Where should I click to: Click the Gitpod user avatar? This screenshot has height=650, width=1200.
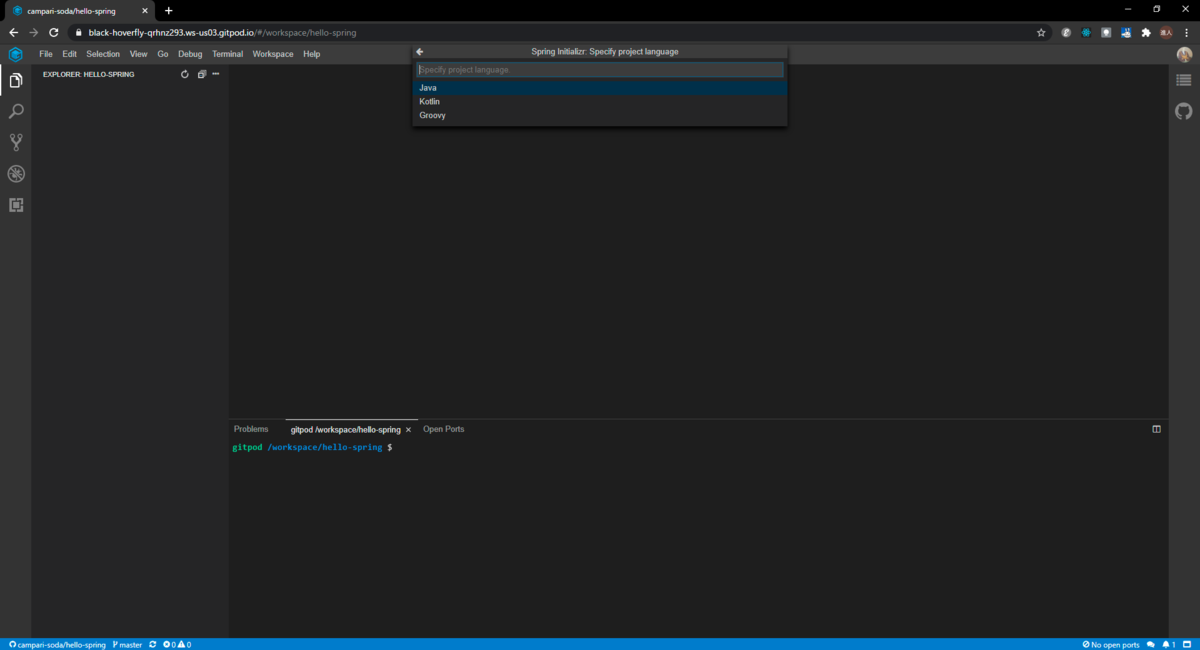[x=1184, y=54]
